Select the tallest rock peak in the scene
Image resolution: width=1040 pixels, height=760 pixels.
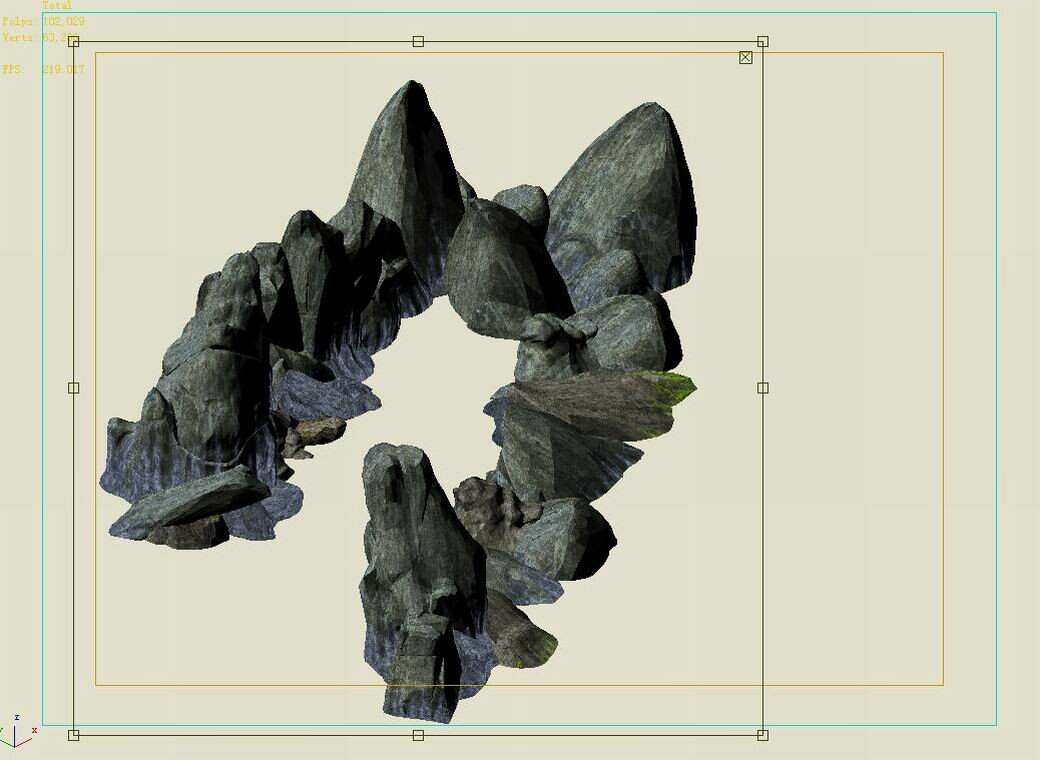coord(412,130)
